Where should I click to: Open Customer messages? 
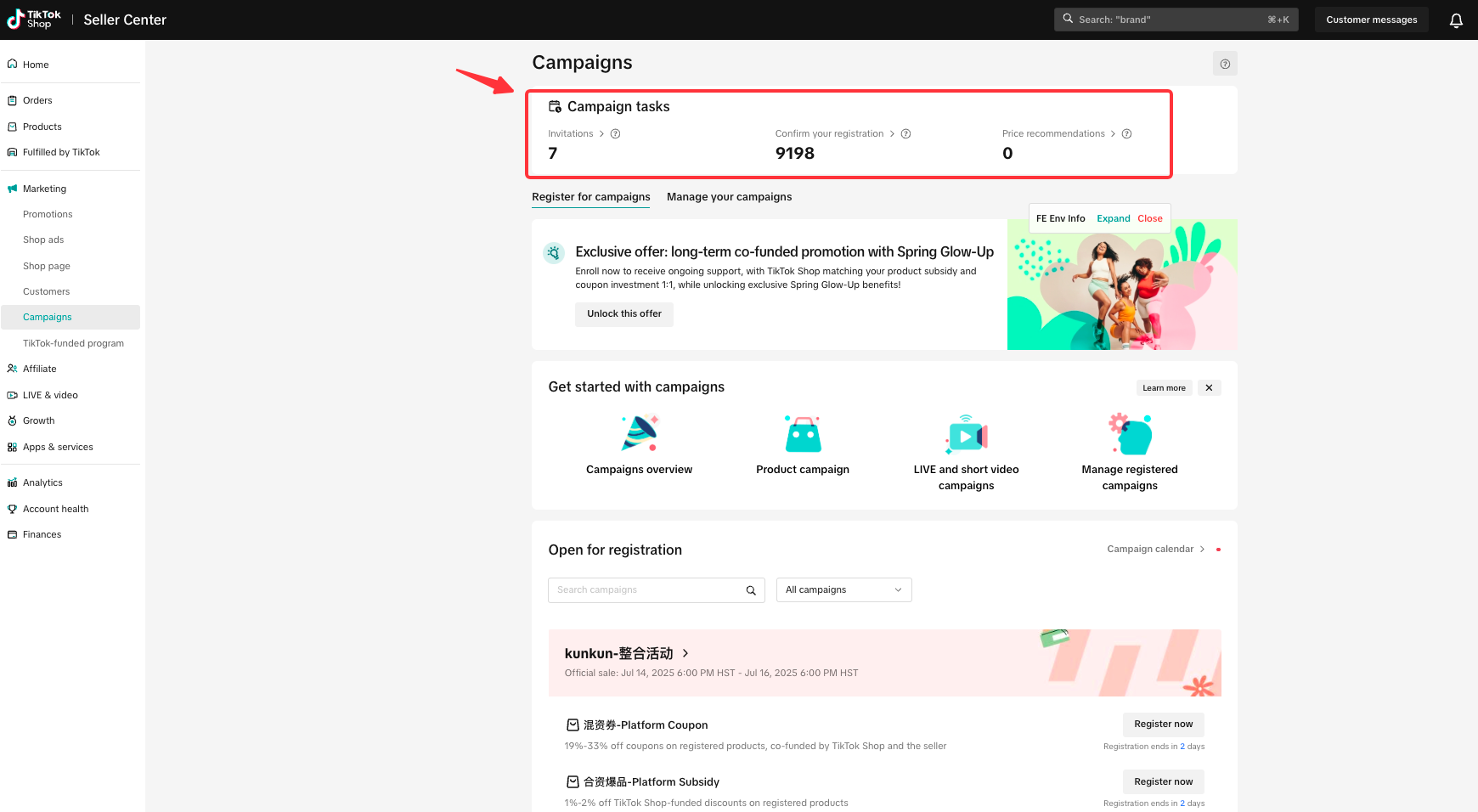pyautogui.click(x=1371, y=20)
